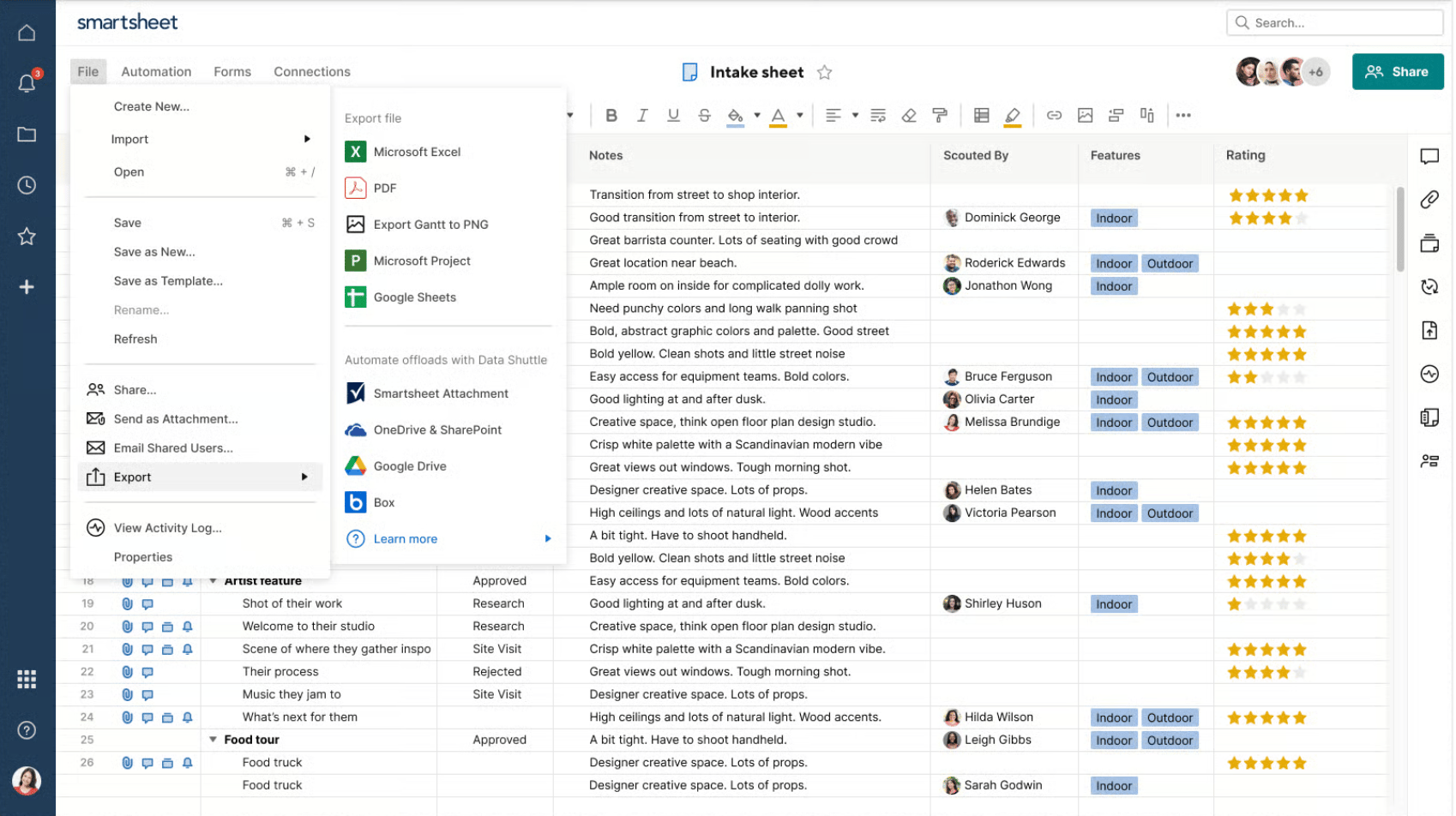Open the text color dropdown arrow
Image resolution: width=1456 pixels, height=816 pixels.
pyautogui.click(x=800, y=116)
